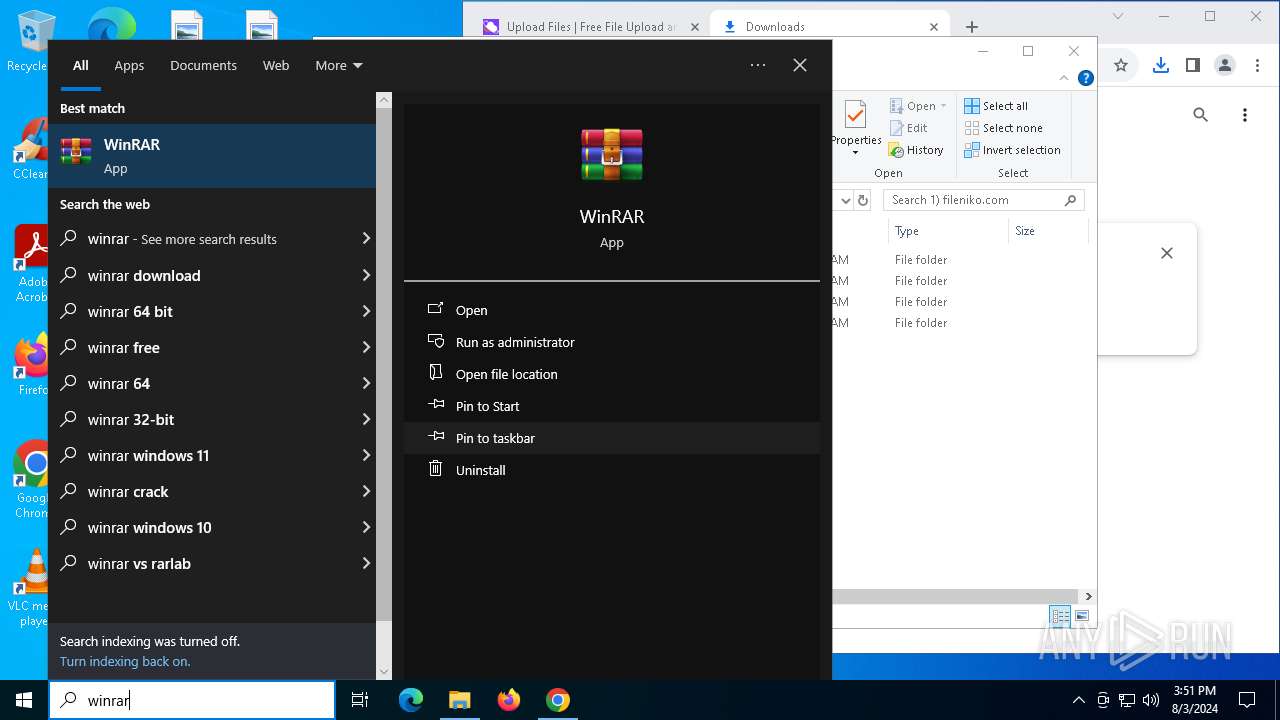Click the network icon in system tray

[1127, 700]
